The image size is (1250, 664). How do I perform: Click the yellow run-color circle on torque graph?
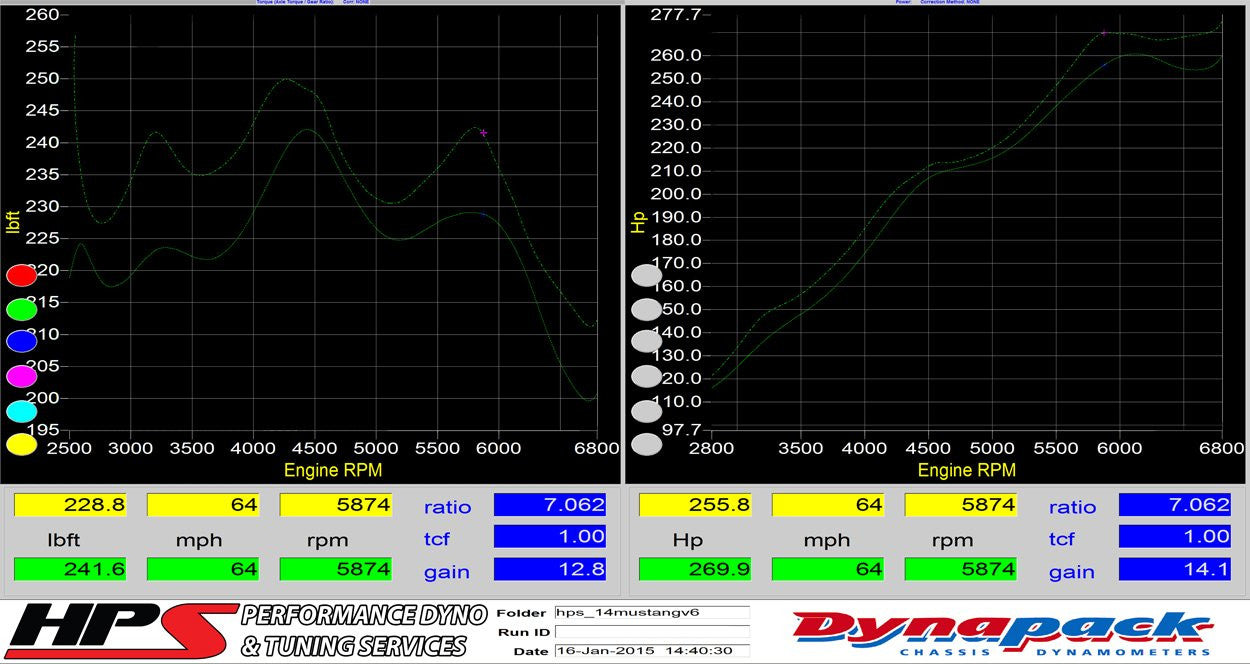pyautogui.click(x=21, y=445)
